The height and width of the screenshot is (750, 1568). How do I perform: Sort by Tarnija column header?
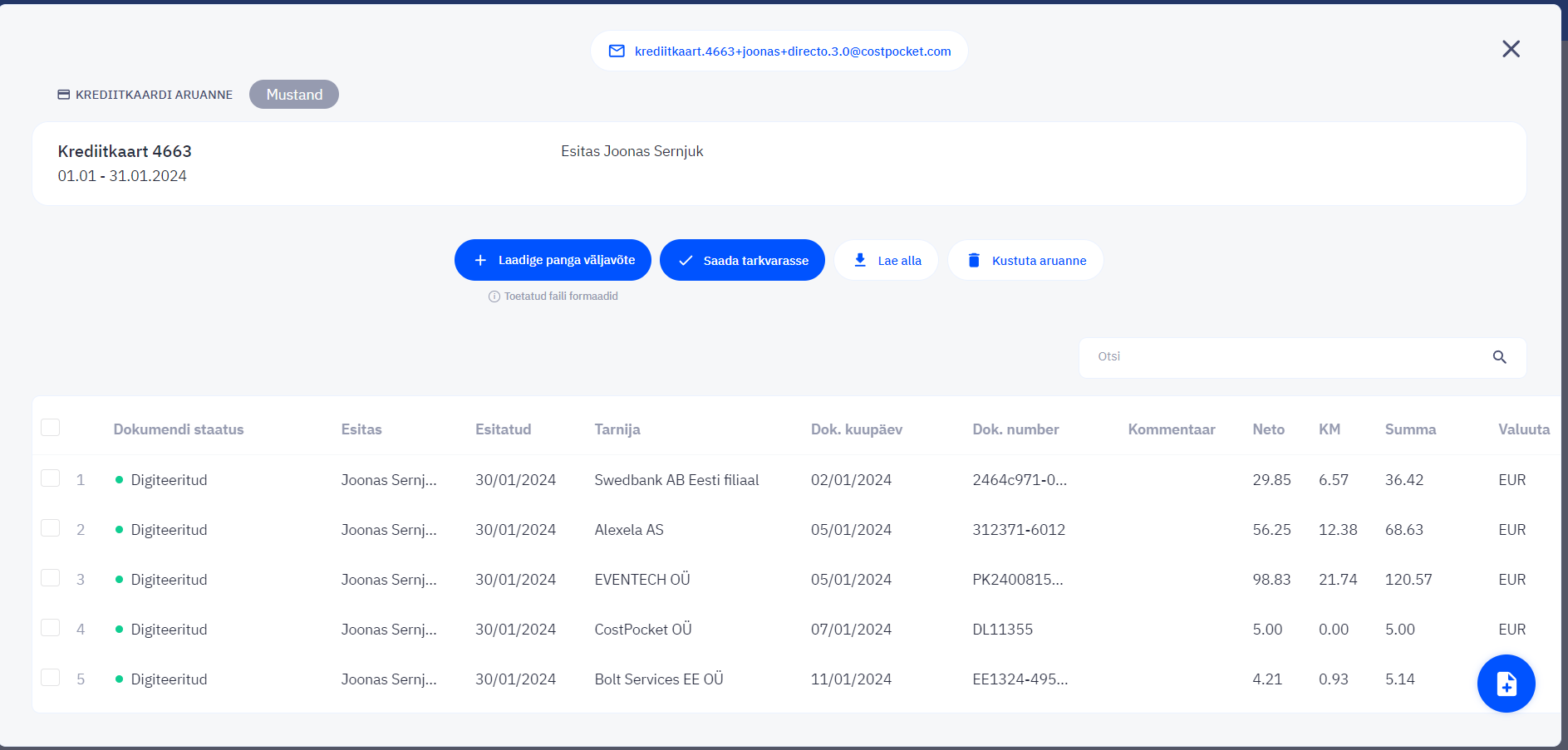click(617, 429)
